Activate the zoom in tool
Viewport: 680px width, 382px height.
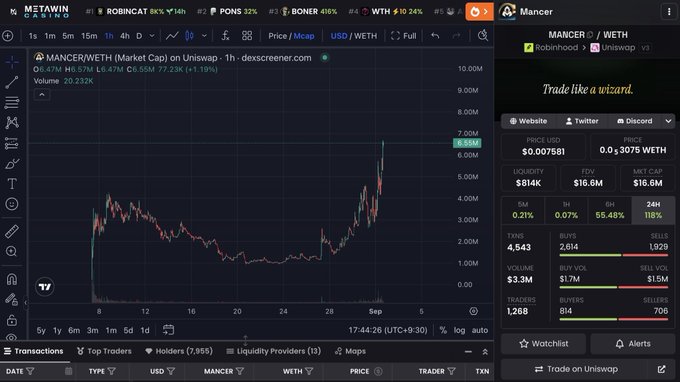[12, 251]
